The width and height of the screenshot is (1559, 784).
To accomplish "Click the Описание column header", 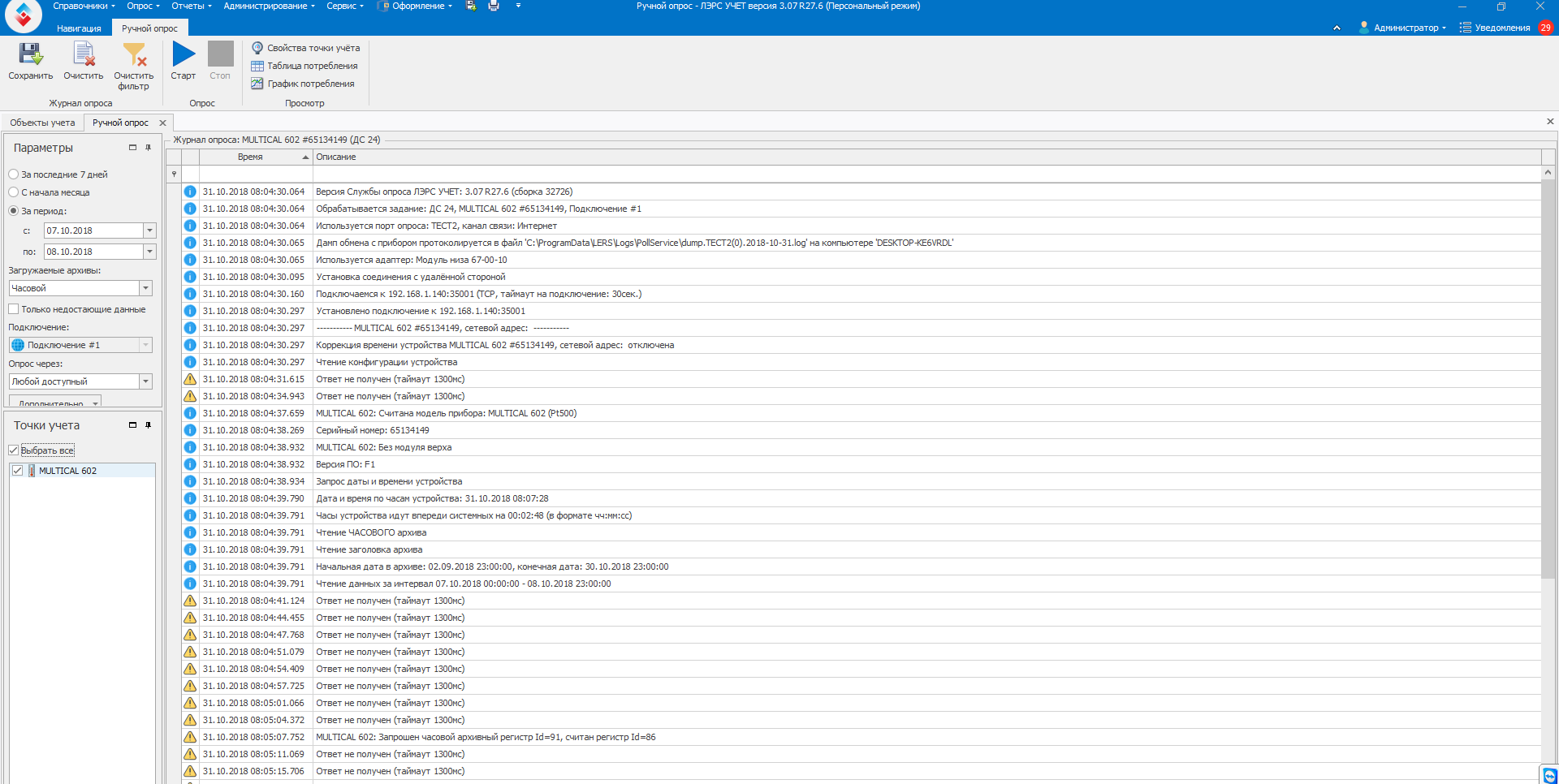I will click(x=926, y=157).
